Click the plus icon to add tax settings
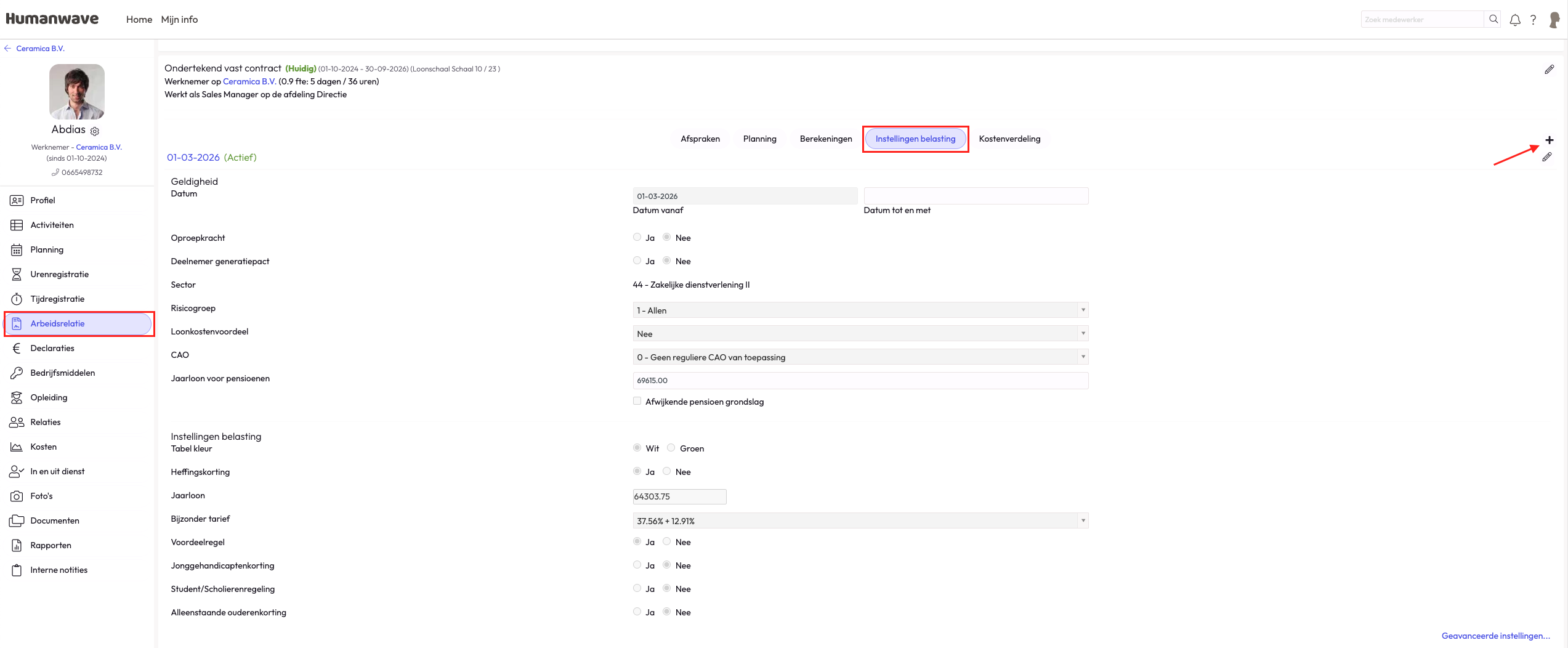The width and height of the screenshot is (1568, 648). click(1549, 140)
